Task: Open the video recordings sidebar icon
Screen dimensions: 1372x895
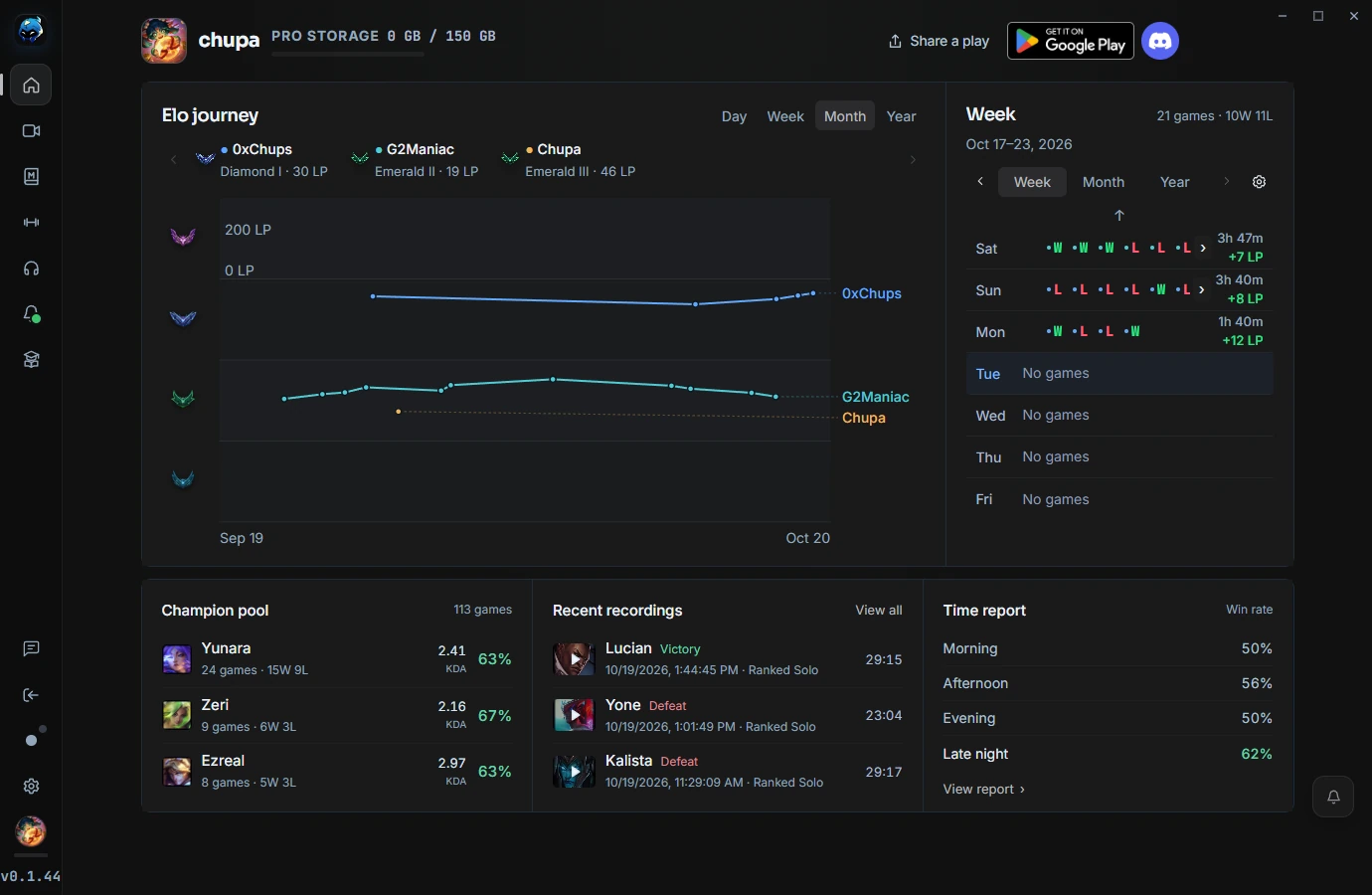Action: tap(31, 130)
